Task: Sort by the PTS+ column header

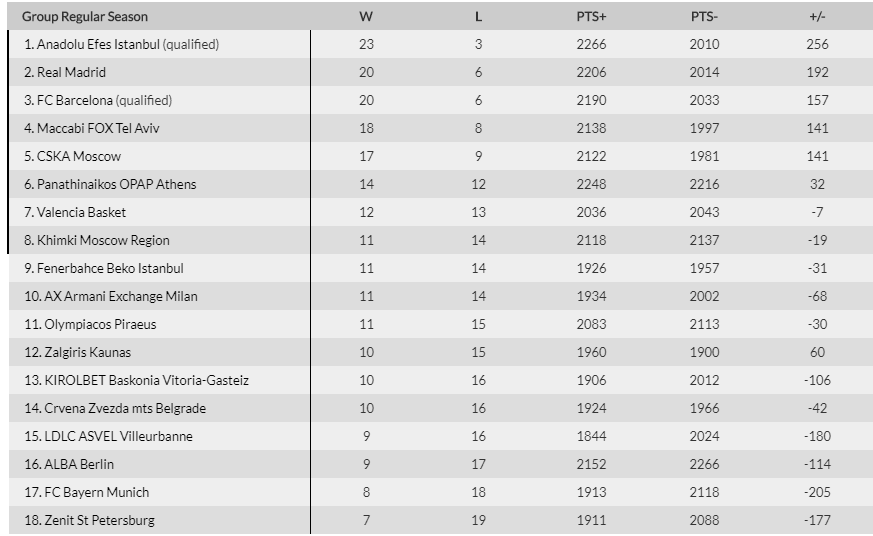Action: click(x=591, y=17)
